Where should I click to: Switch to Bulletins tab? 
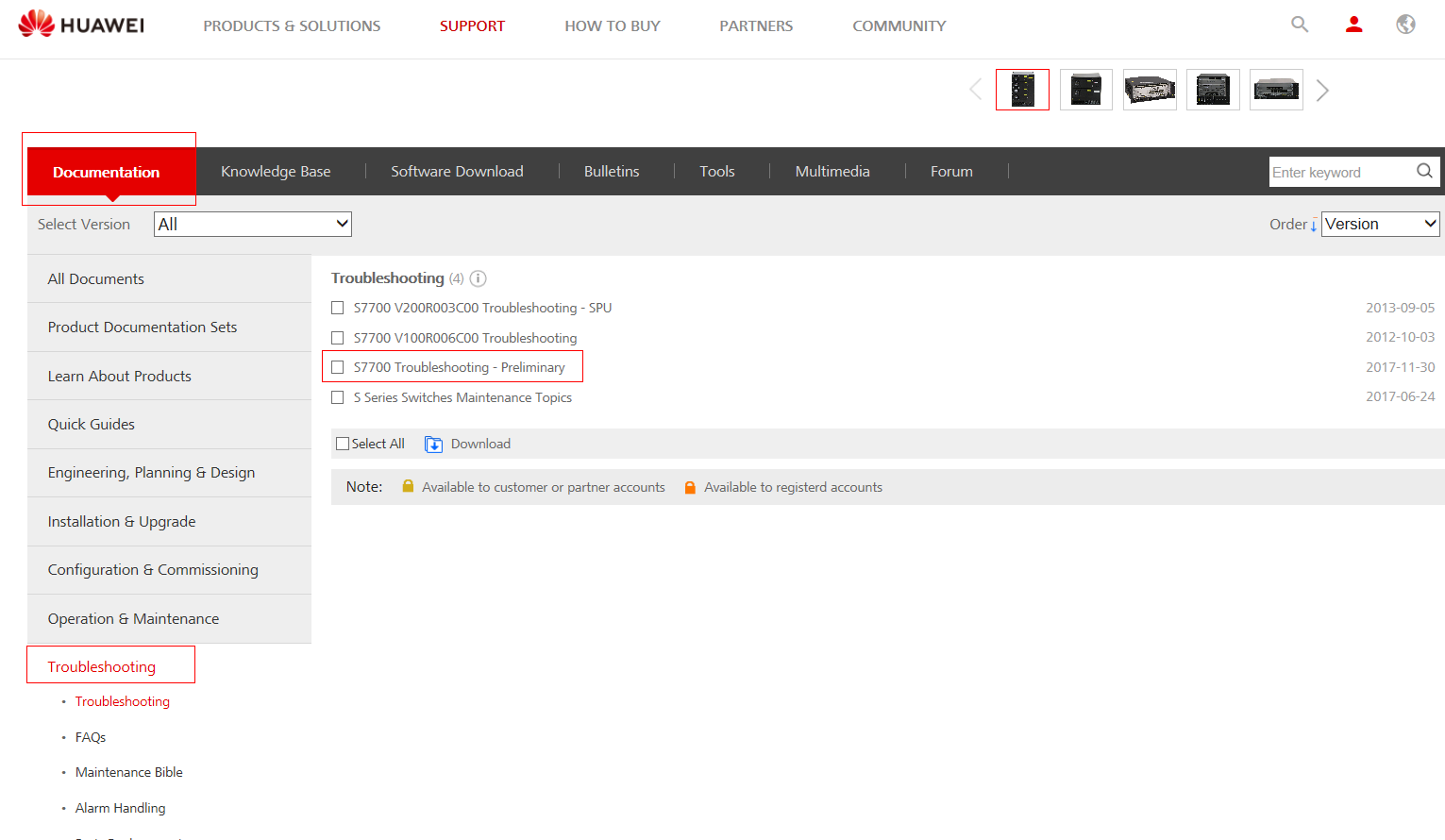point(612,171)
